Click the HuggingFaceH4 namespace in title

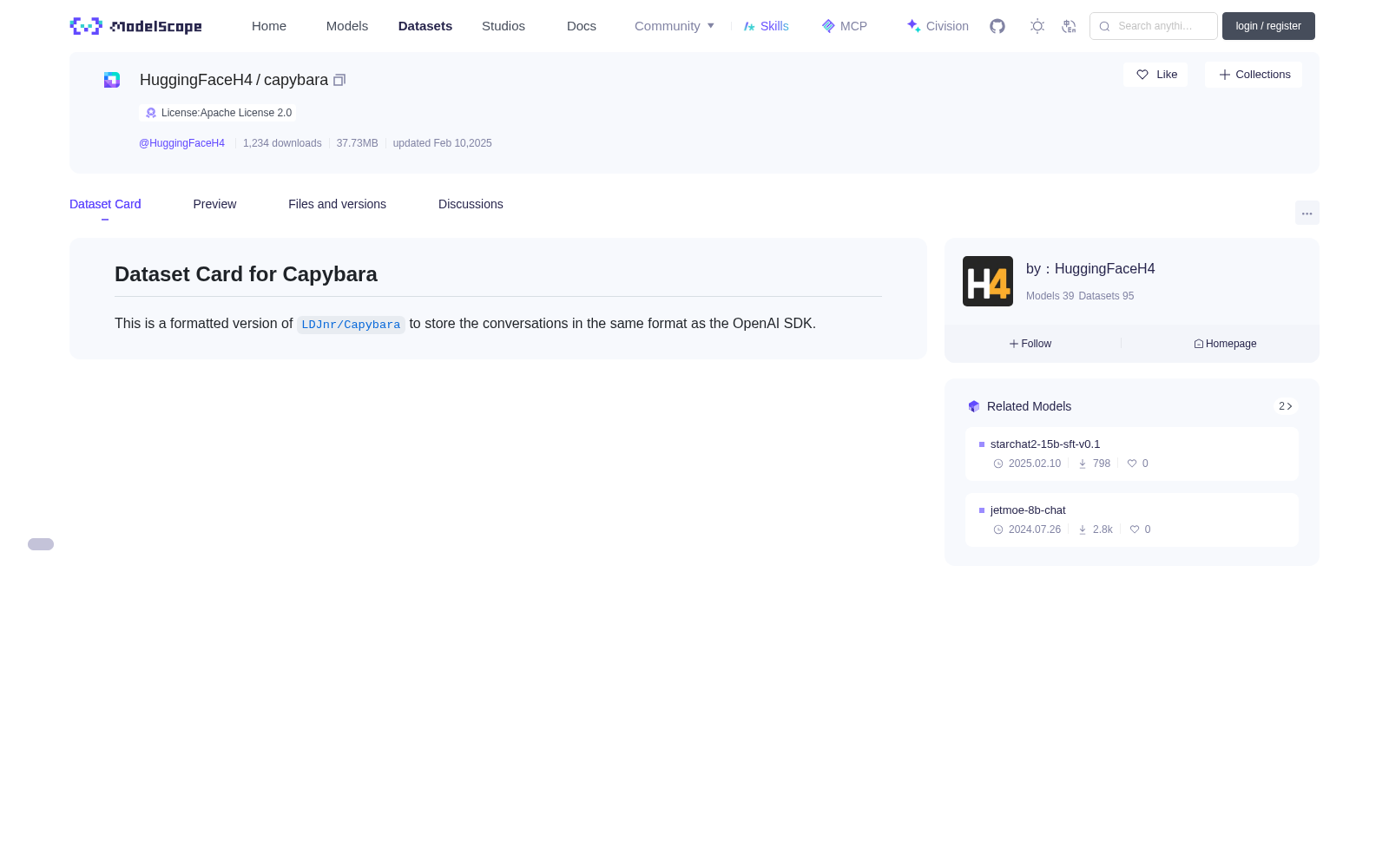(196, 80)
